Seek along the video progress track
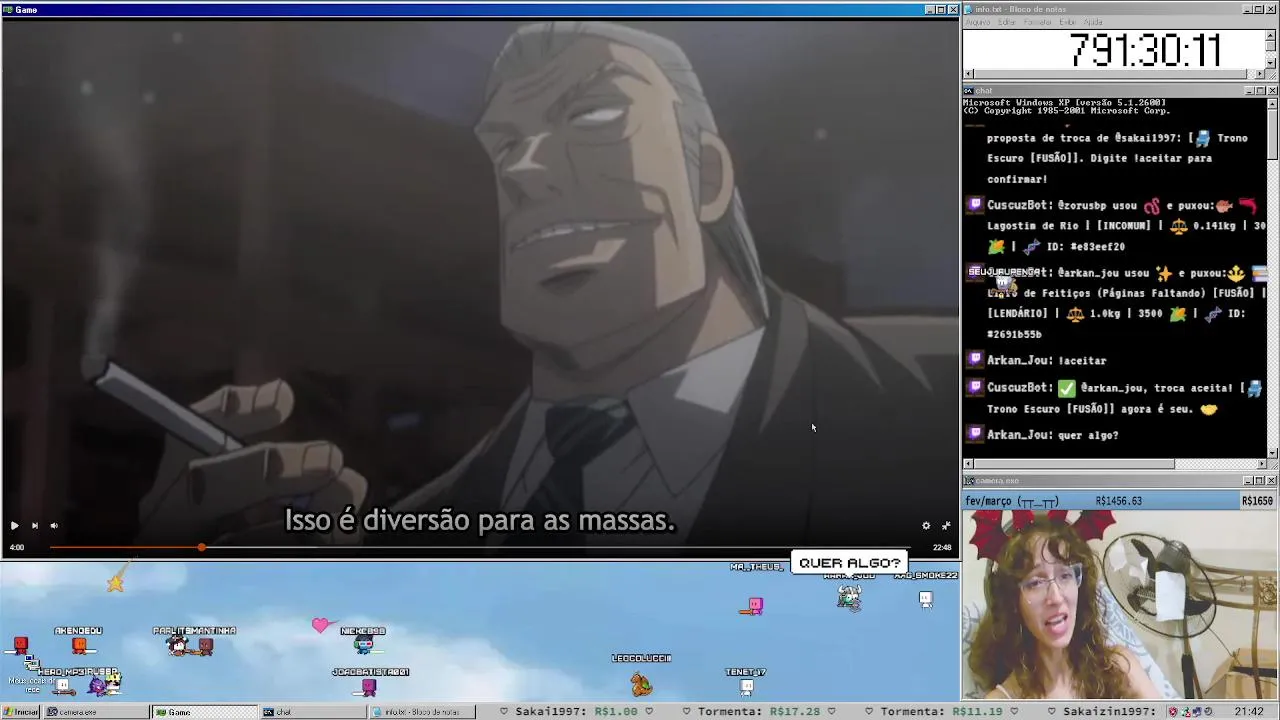The width and height of the screenshot is (1280, 720). coord(480,547)
